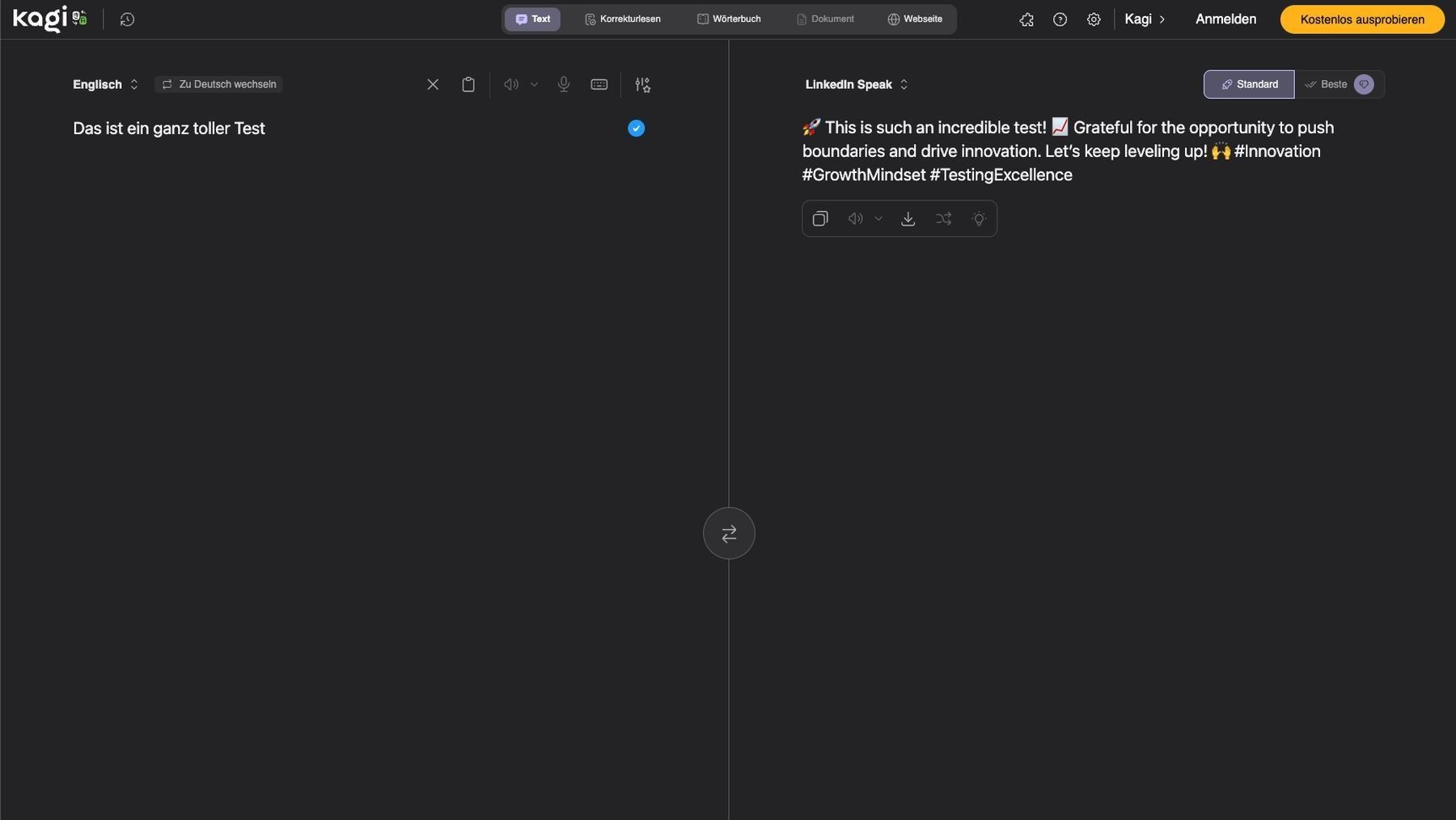Shuffle to get alternative translation

click(943, 218)
